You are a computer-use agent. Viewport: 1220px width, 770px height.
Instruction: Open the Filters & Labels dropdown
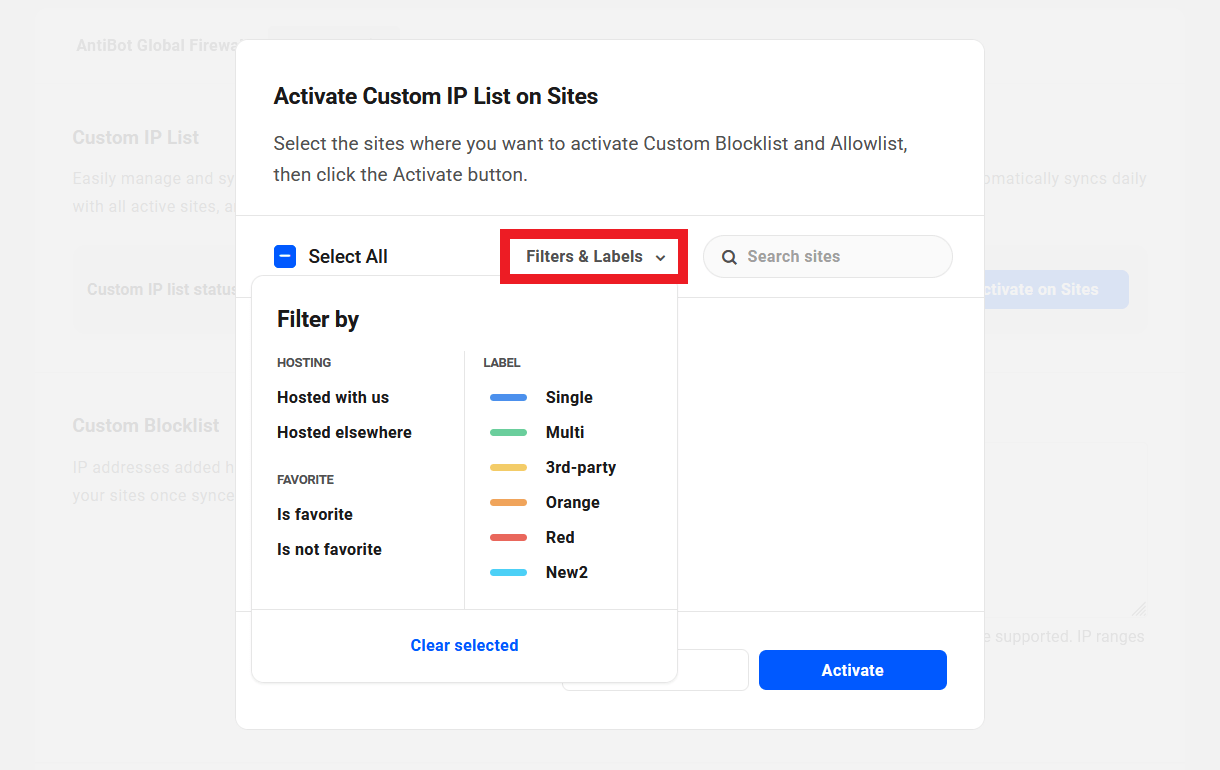pos(585,257)
